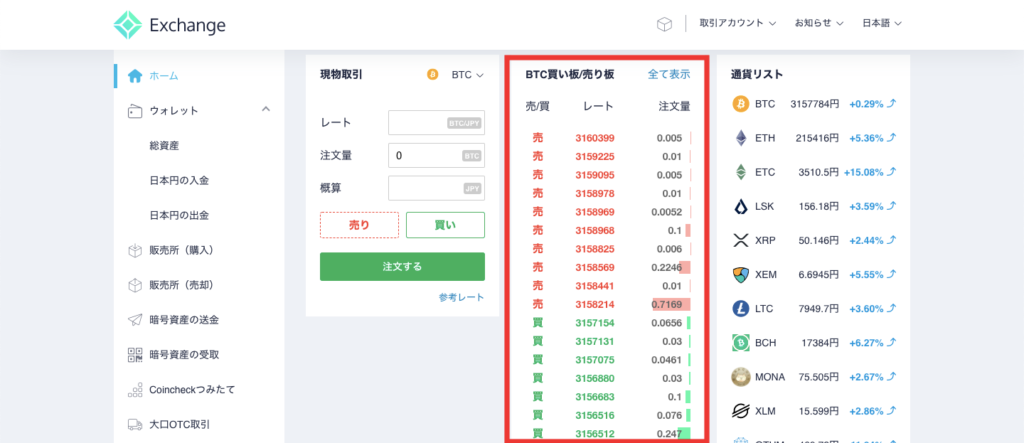Select the XRP icon in currency list
This screenshot has width=1024, height=443.
point(741,240)
